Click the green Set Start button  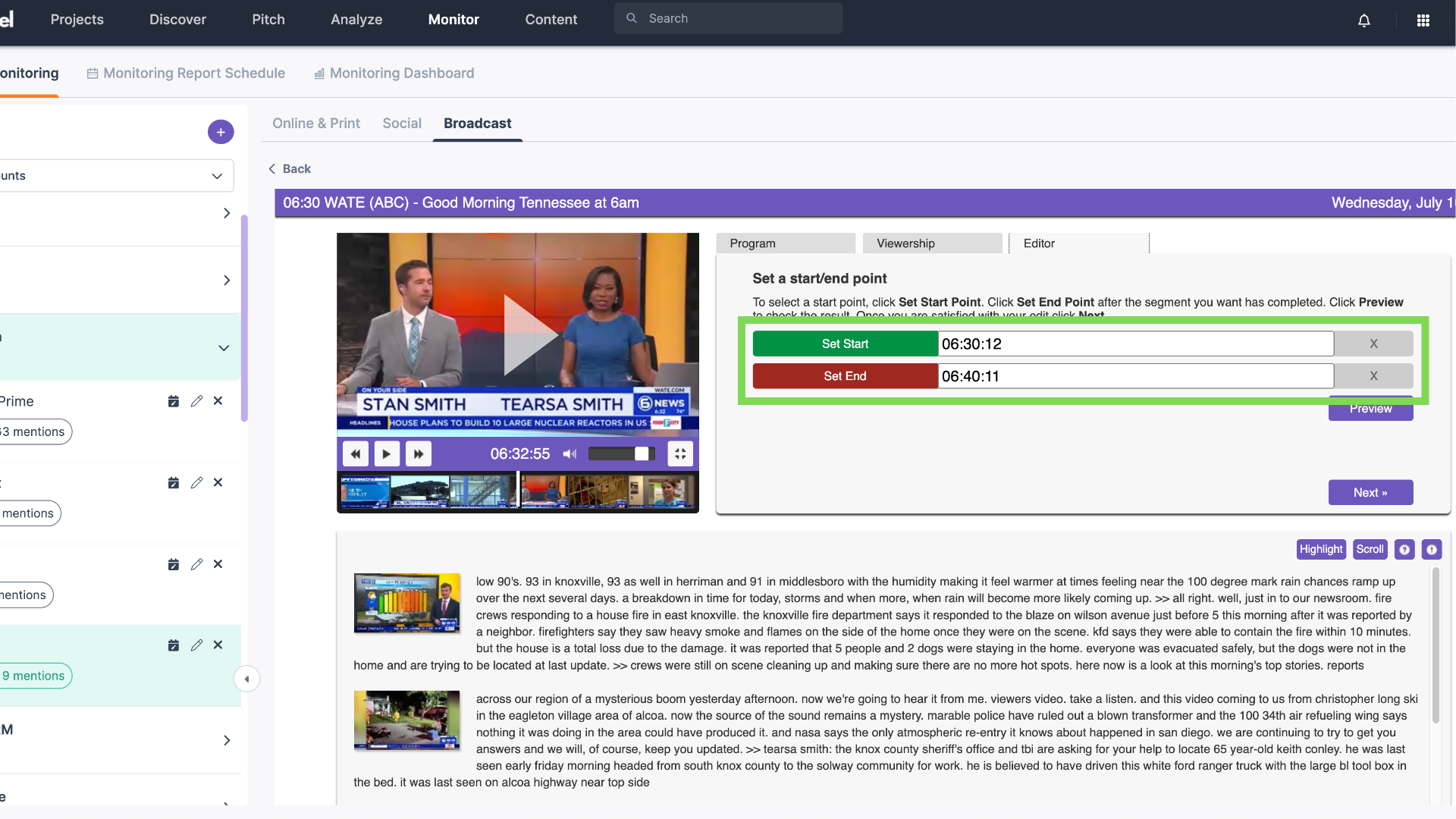tap(845, 344)
